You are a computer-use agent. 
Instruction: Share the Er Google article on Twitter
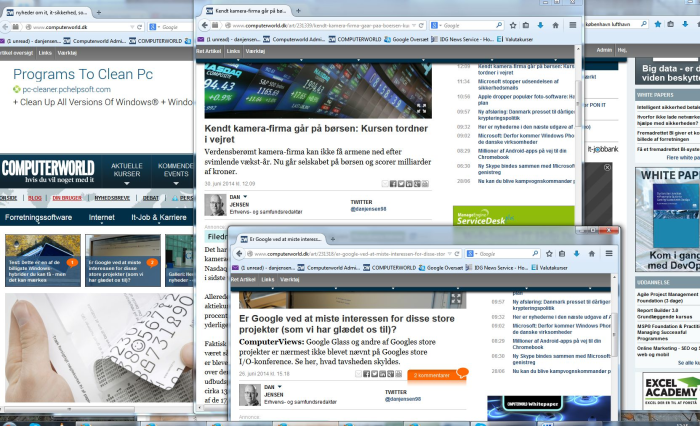(x=374, y=374)
